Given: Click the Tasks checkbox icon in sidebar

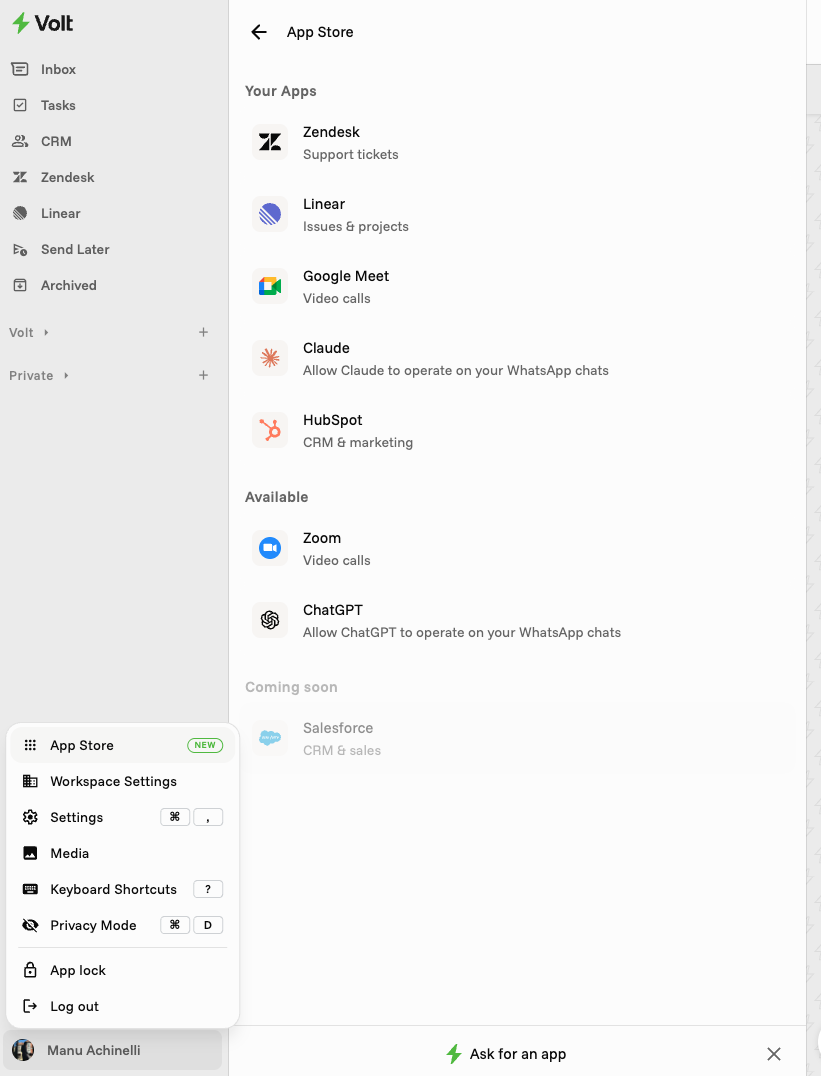Looking at the screenshot, I should [20, 105].
